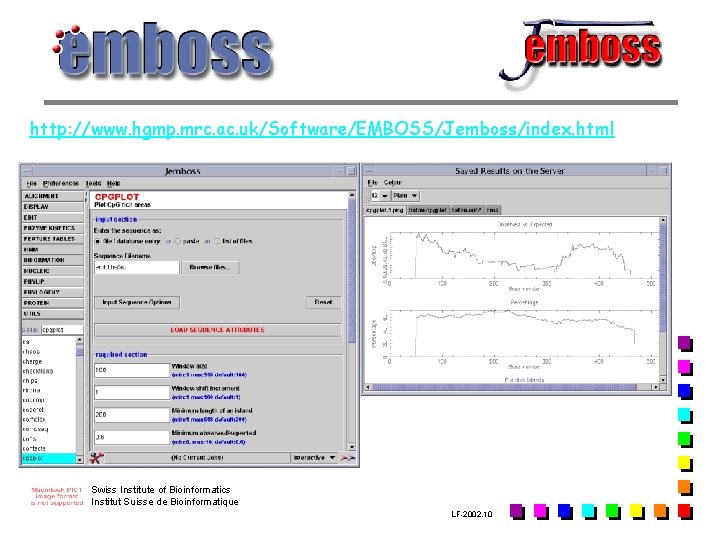Click the Browse files... button
The height and width of the screenshot is (540, 720).
click(210, 267)
